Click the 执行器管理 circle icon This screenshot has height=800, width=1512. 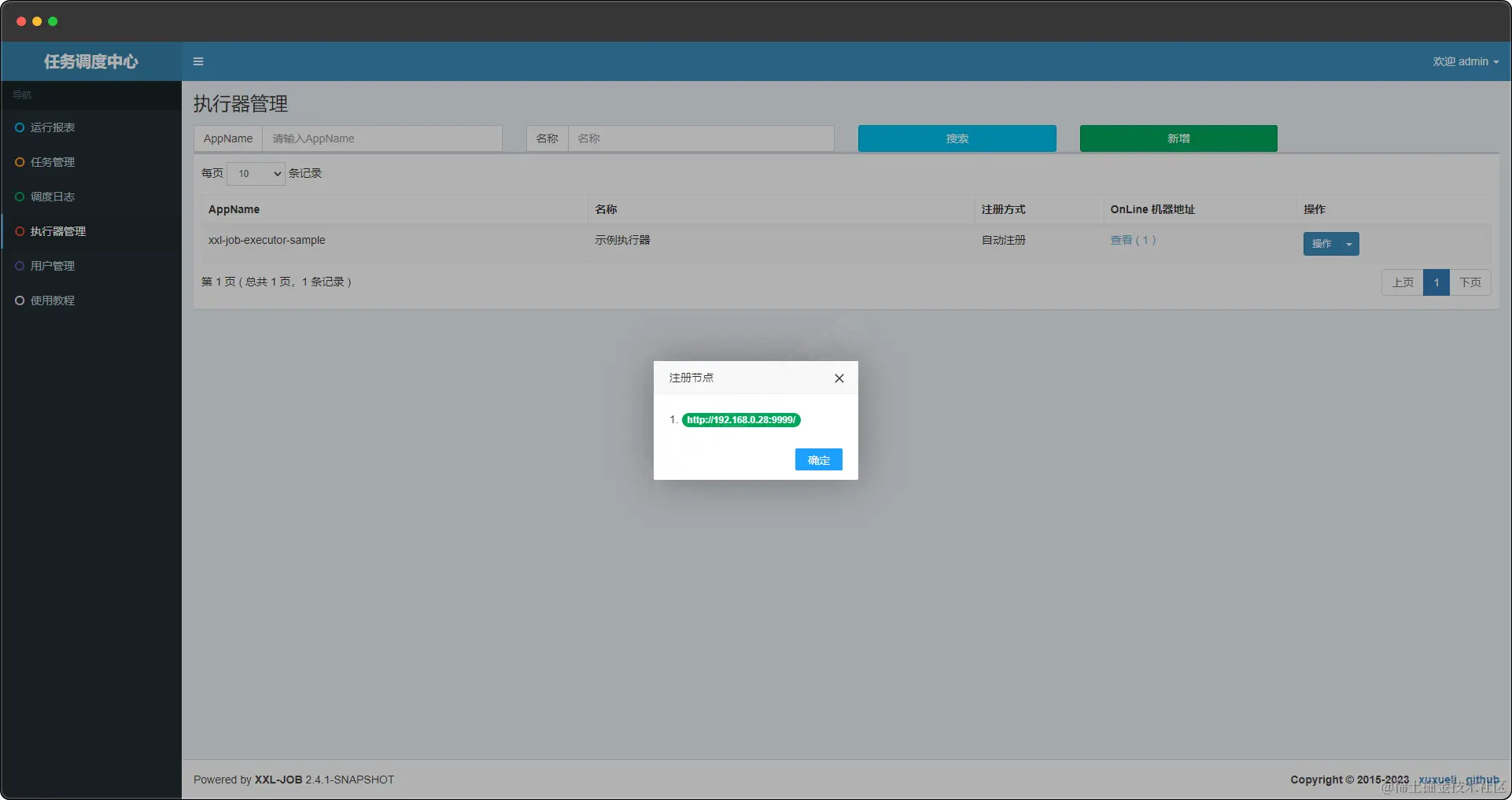tap(20, 231)
